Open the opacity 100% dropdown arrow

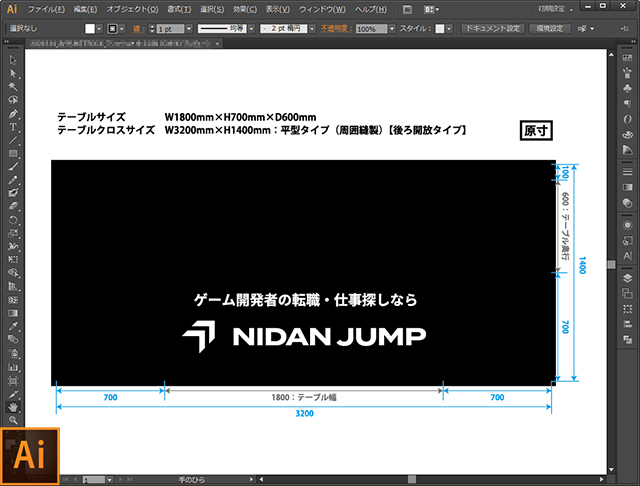(x=392, y=29)
